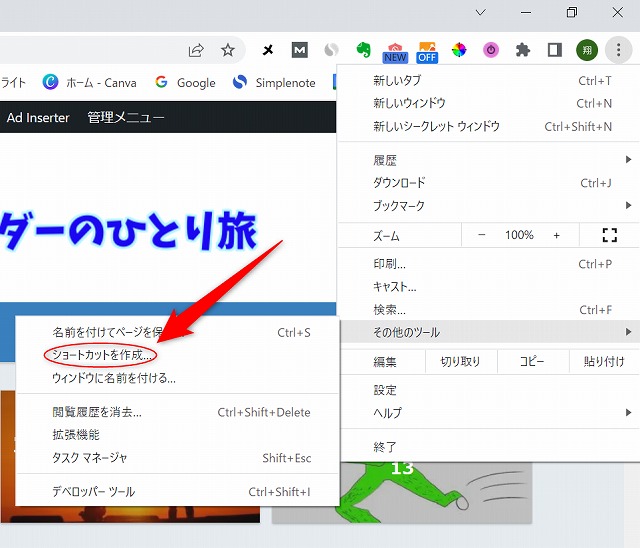Click the colorful color wheel extension icon
The height and width of the screenshot is (548, 640).
[459, 50]
